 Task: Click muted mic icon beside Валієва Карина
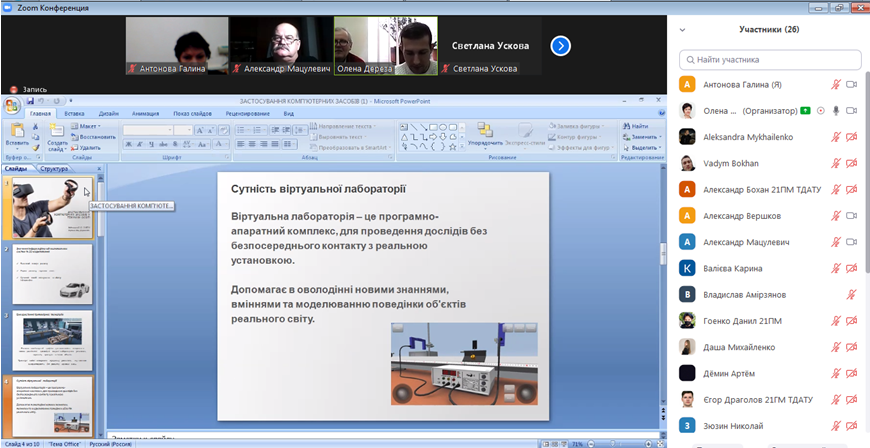[835, 268]
